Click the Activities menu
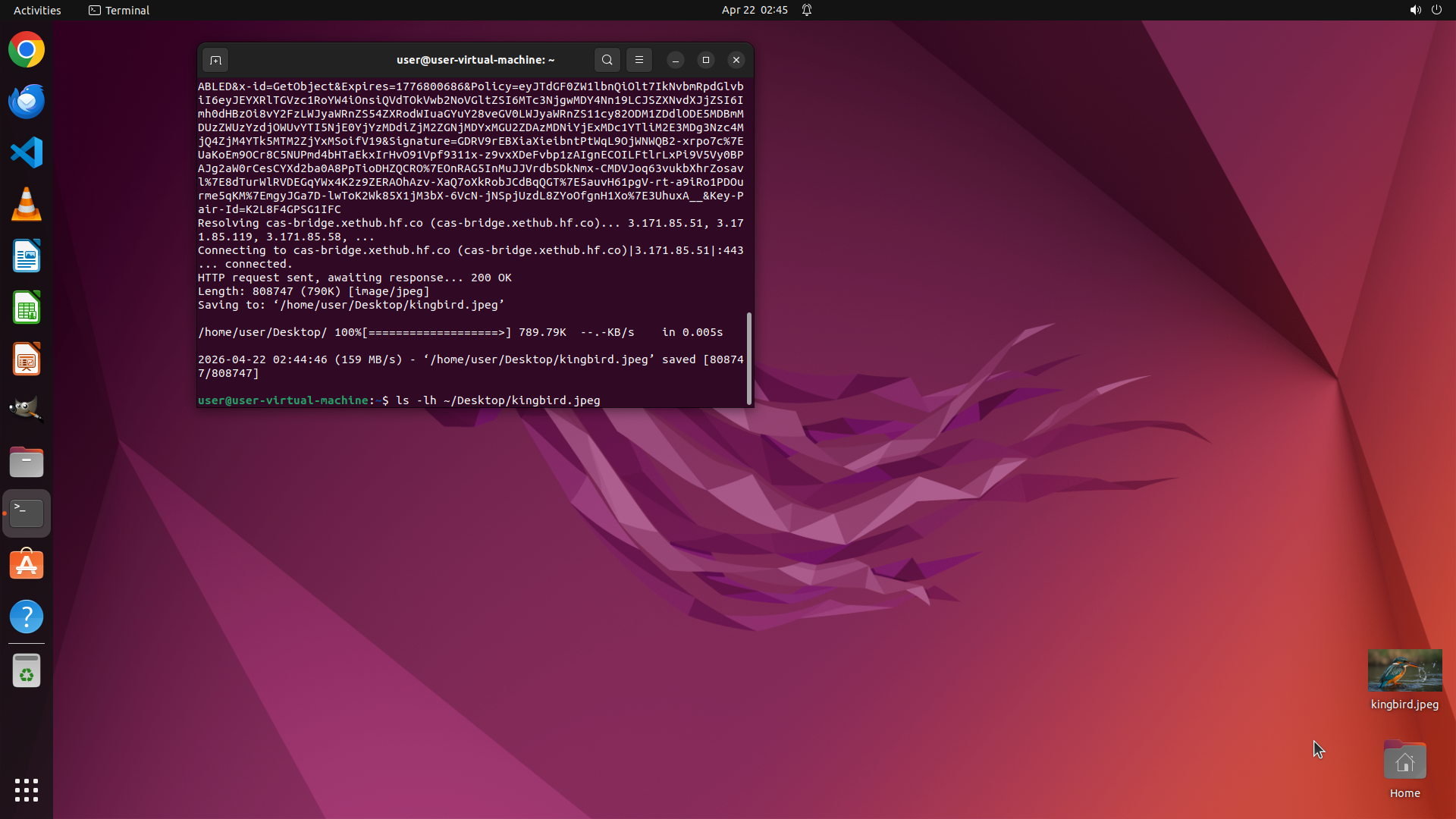Image resolution: width=1456 pixels, height=819 pixels. tap(37, 10)
